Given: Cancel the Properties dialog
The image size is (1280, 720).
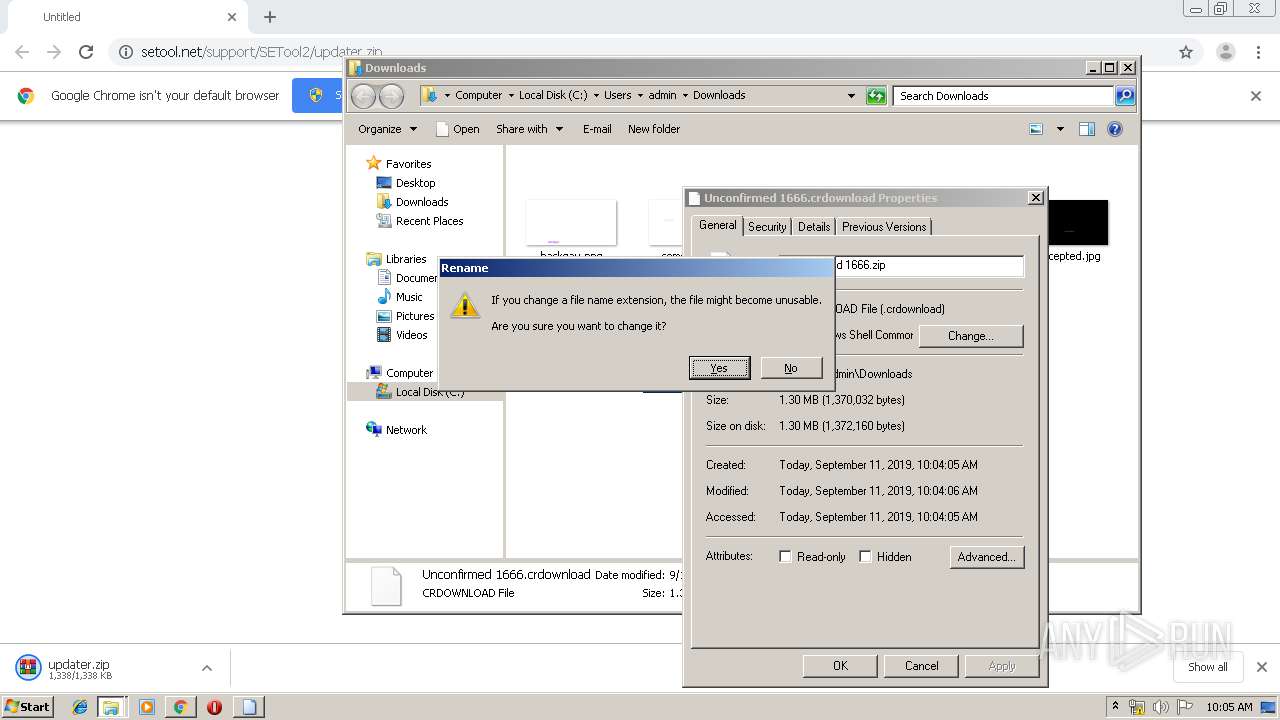Looking at the screenshot, I should pos(922,666).
